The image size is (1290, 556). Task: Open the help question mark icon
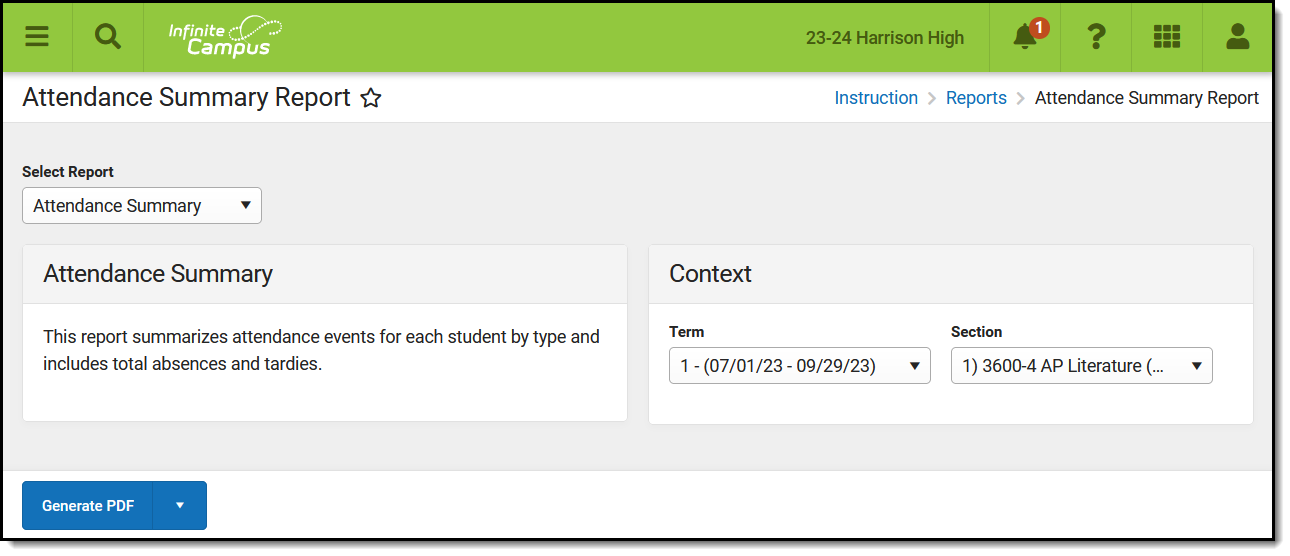point(1096,37)
